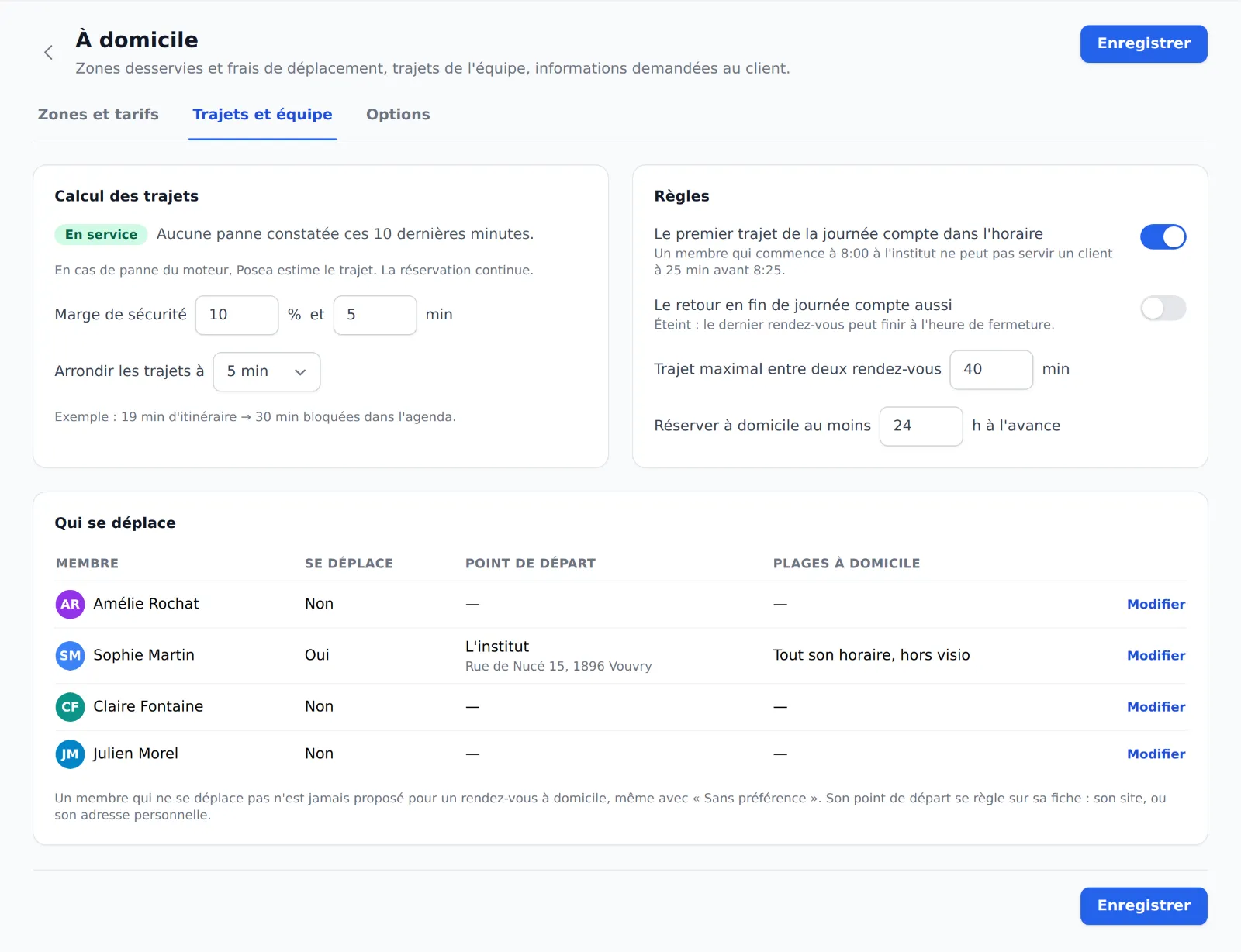This screenshot has width=1241, height=952.
Task: Focus the safety margin minutes field
Action: (x=375, y=315)
